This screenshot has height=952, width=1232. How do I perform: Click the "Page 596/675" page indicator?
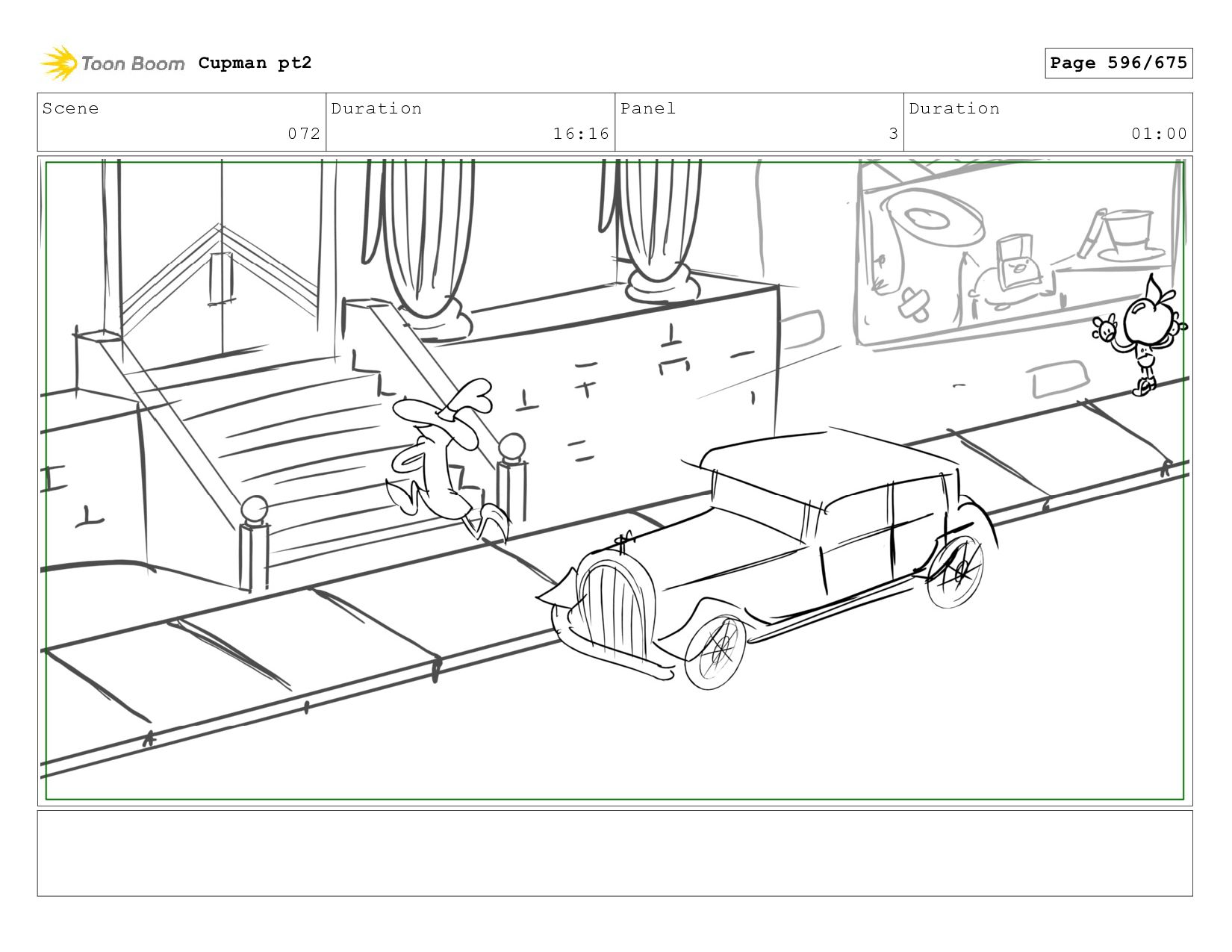[x=1119, y=63]
